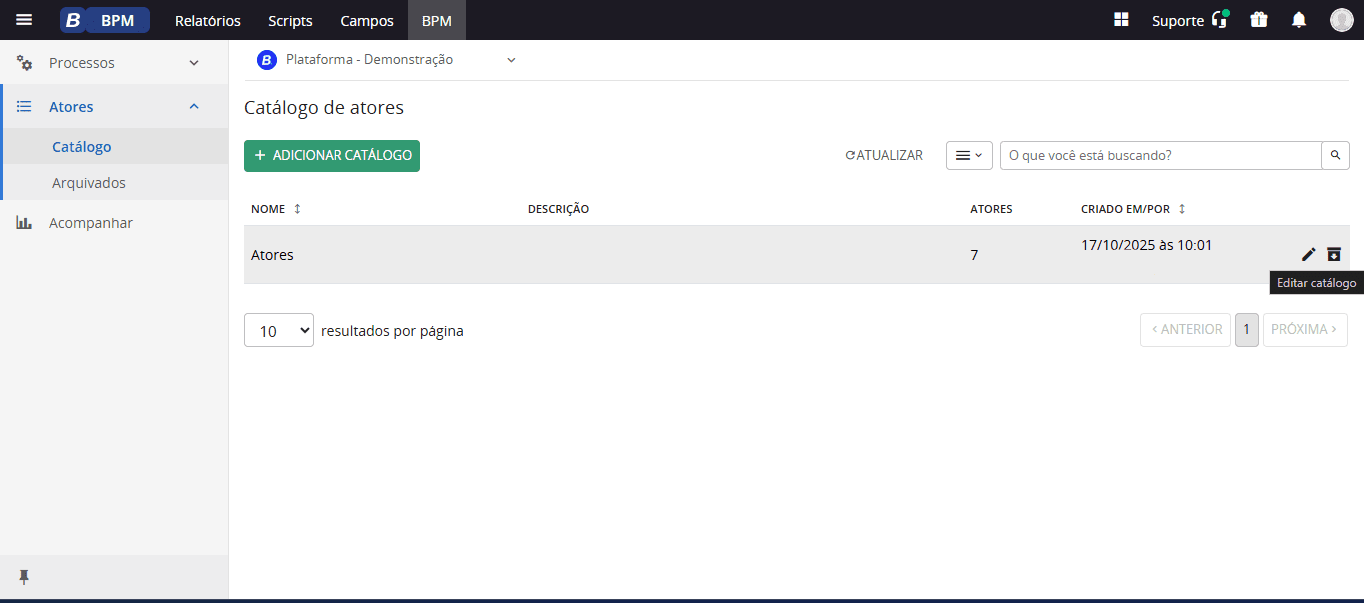
Task: Click the Catálogo de atores heading
Action: pyautogui.click(x=324, y=107)
